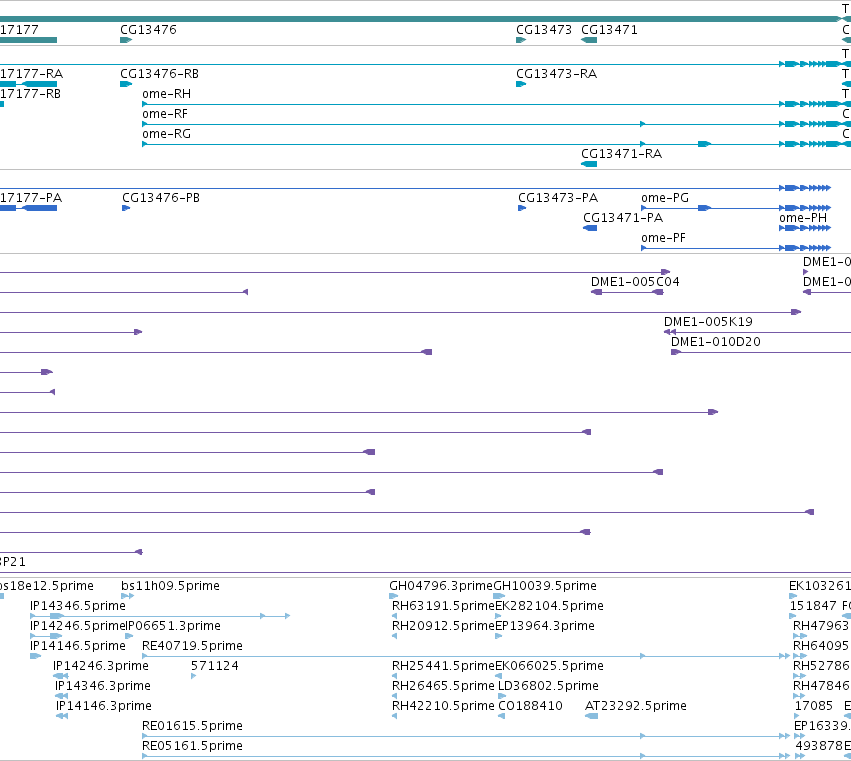
Task: Select the CG13471-PA protein label
Action: (623, 218)
